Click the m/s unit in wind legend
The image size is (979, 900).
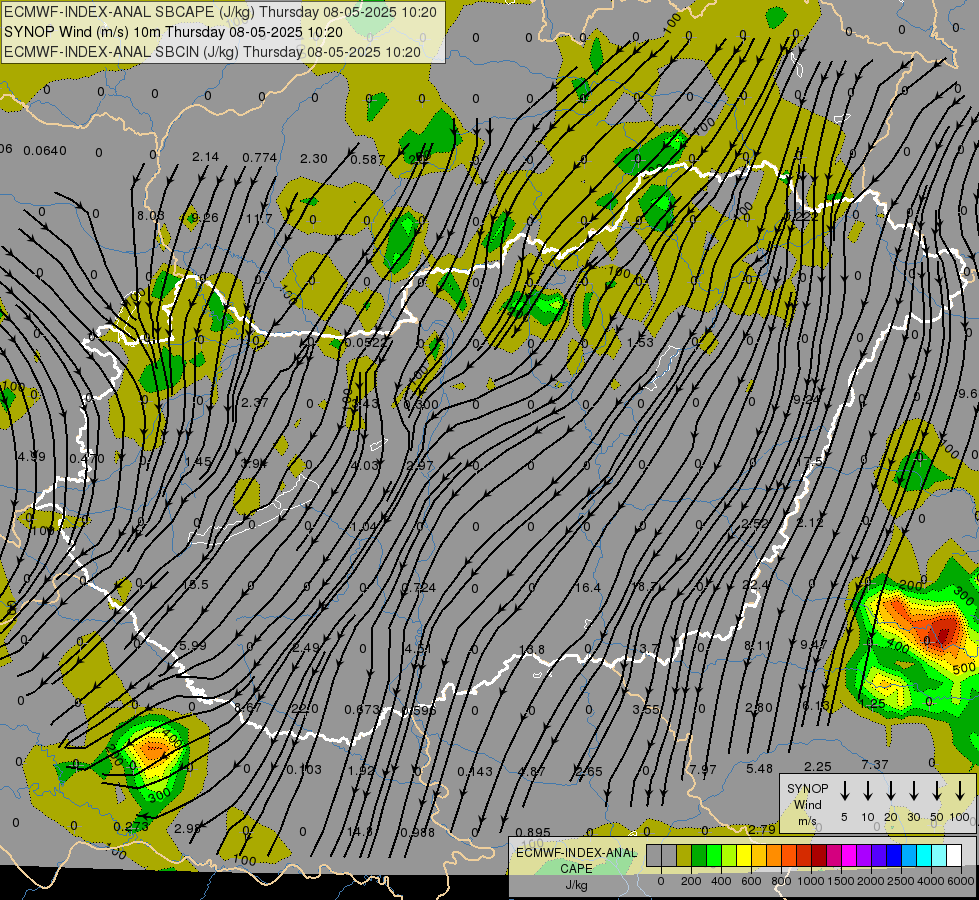(x=807, y=821)
